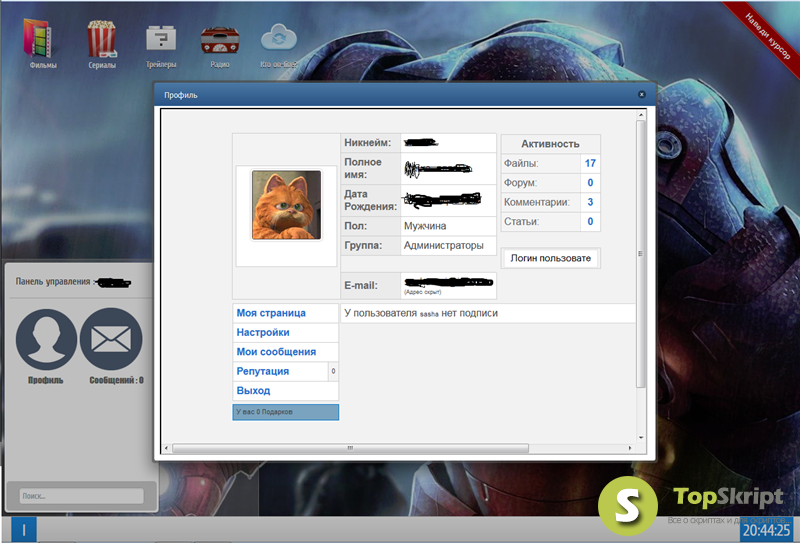
Task: Open the Репутация link
Action: (x=262, y=371)
